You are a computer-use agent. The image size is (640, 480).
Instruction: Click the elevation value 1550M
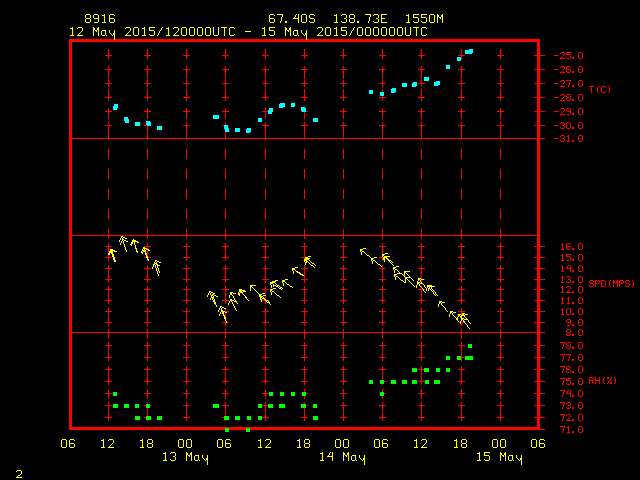424,19
